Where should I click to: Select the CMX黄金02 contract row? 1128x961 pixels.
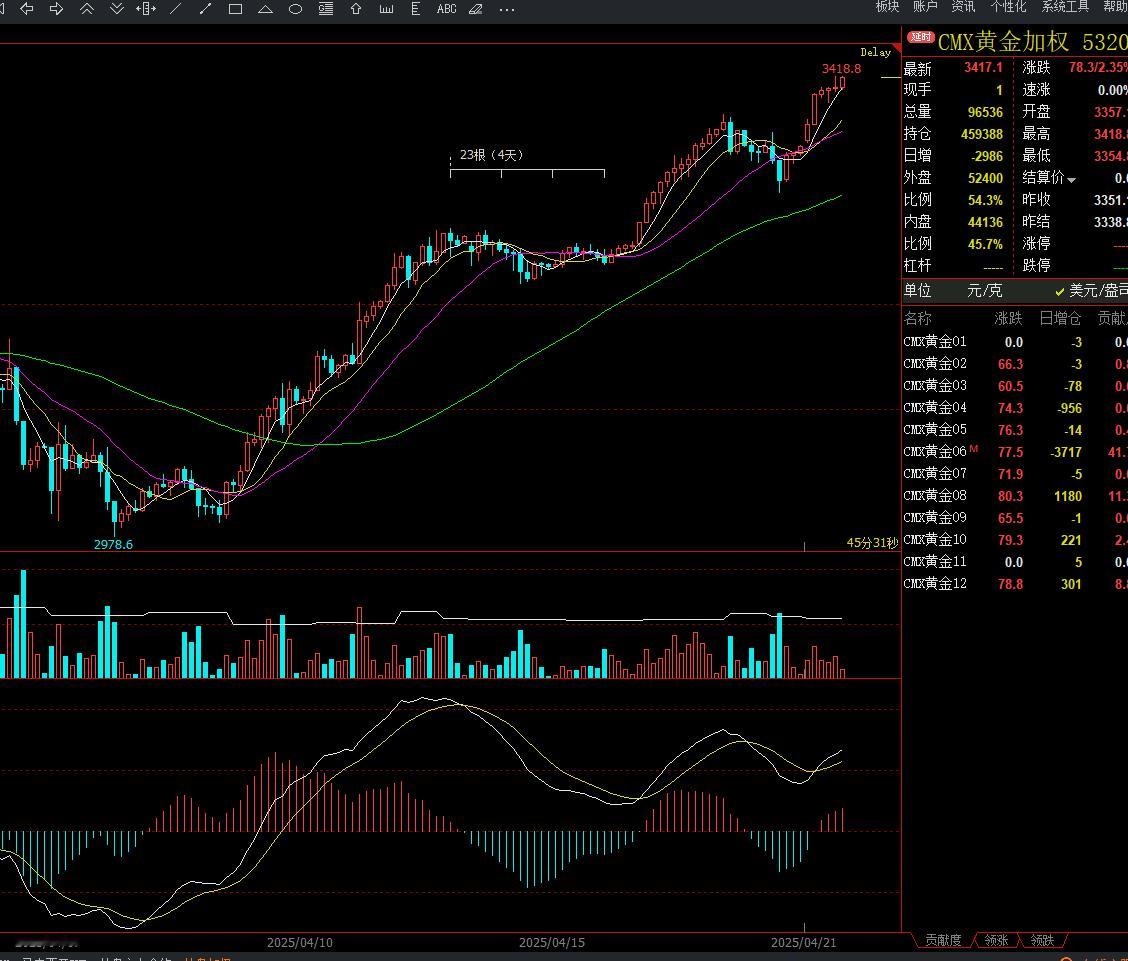tap(1015, 364)
